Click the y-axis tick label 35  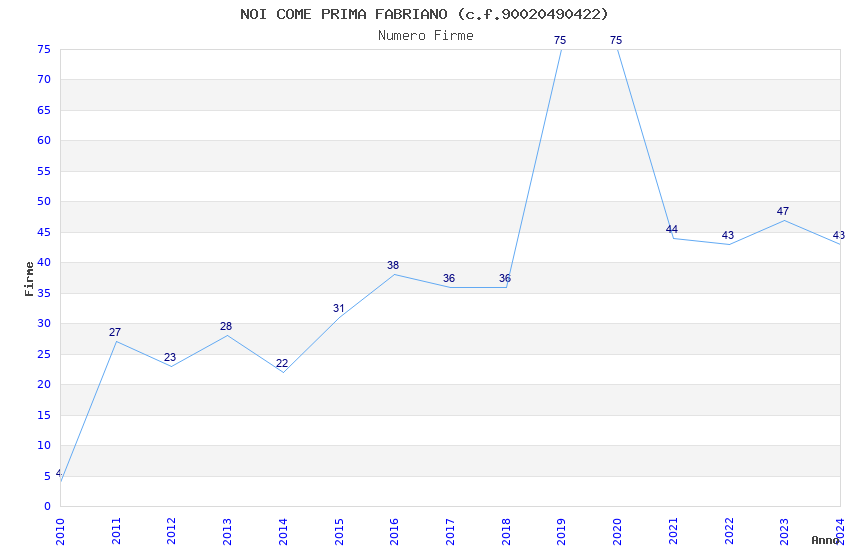(44, 293)
